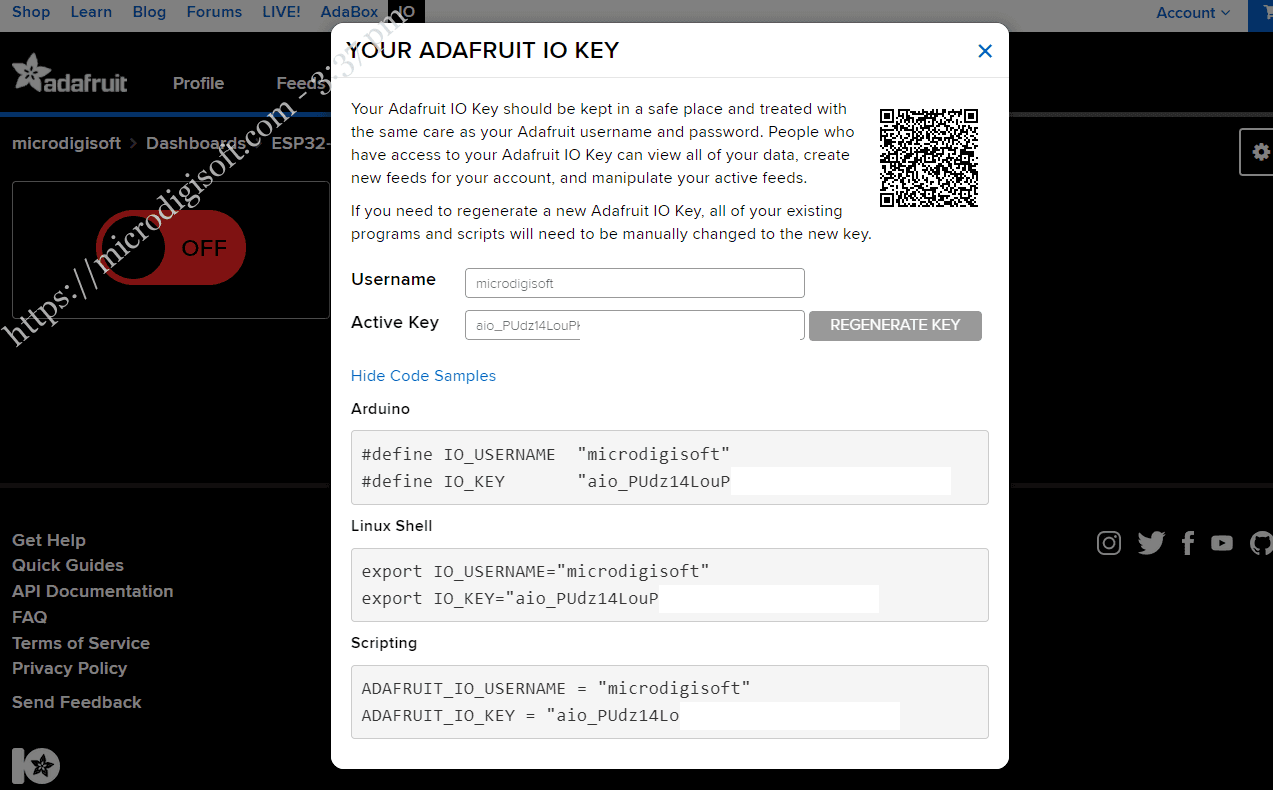Select the Username input field

(634, 283)
